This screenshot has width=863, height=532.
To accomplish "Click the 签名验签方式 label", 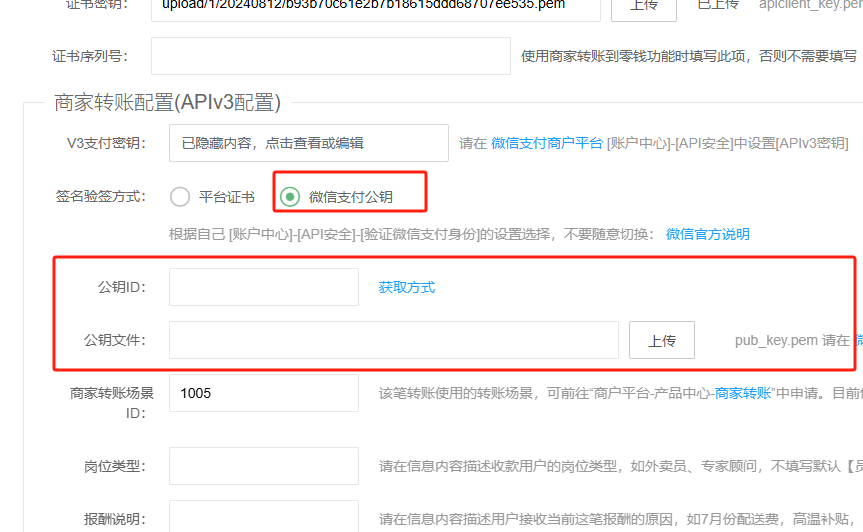I will pyautogui.click(x=100, y=197).
